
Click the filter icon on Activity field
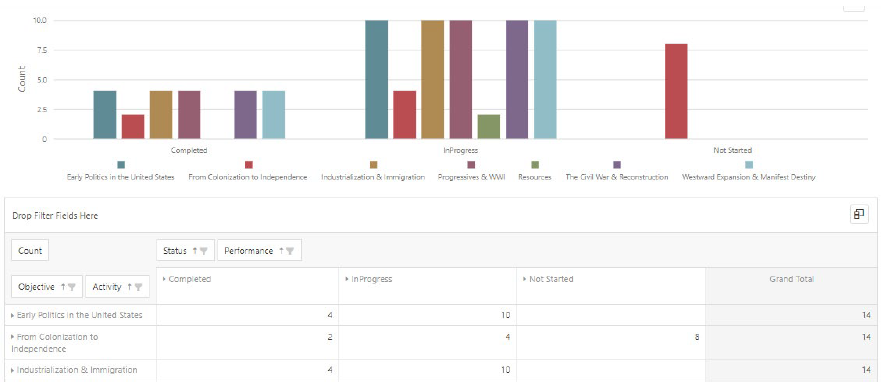pos(139,287)
